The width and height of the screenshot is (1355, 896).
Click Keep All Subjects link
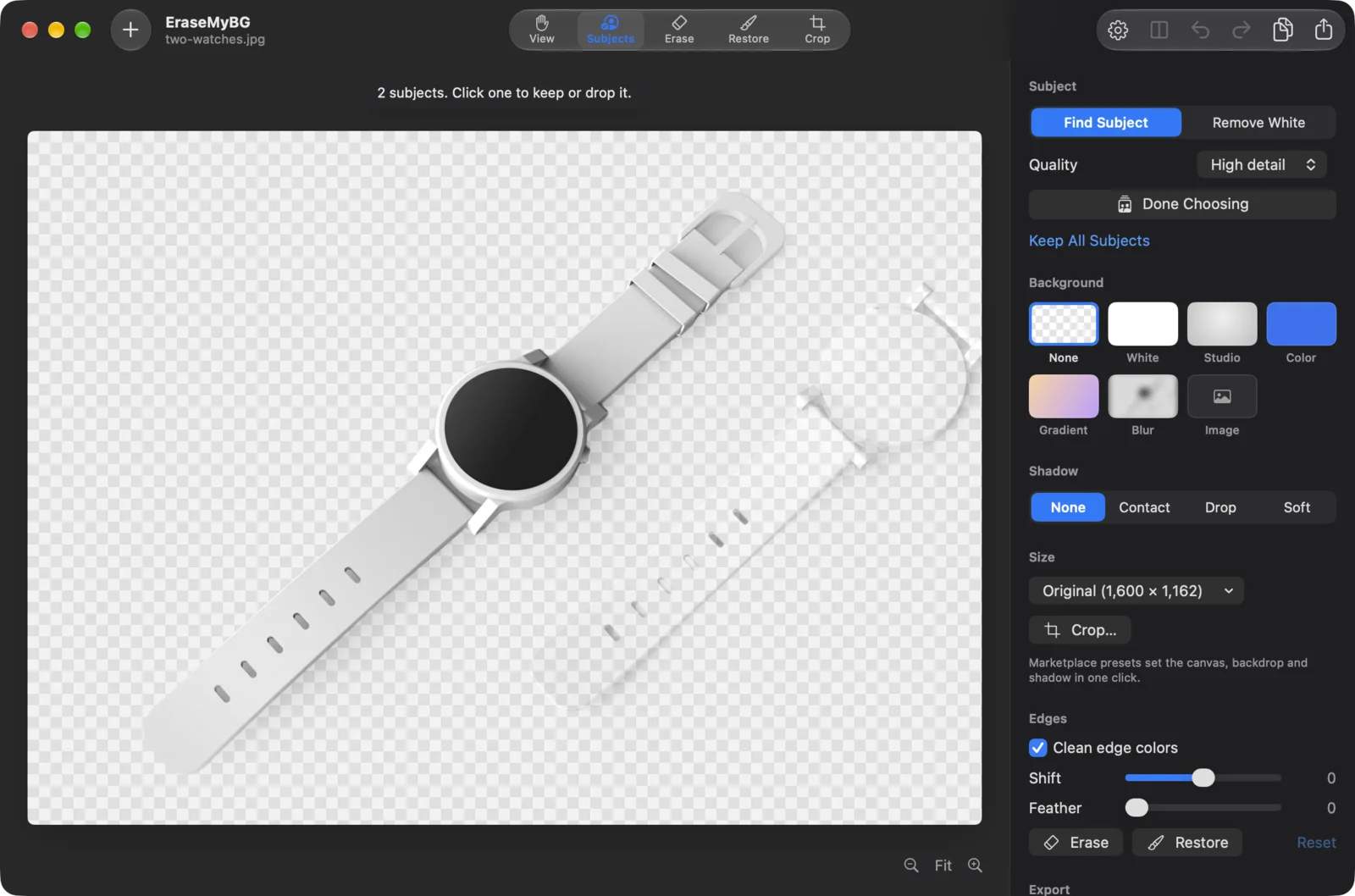[x=1089, y=241]
